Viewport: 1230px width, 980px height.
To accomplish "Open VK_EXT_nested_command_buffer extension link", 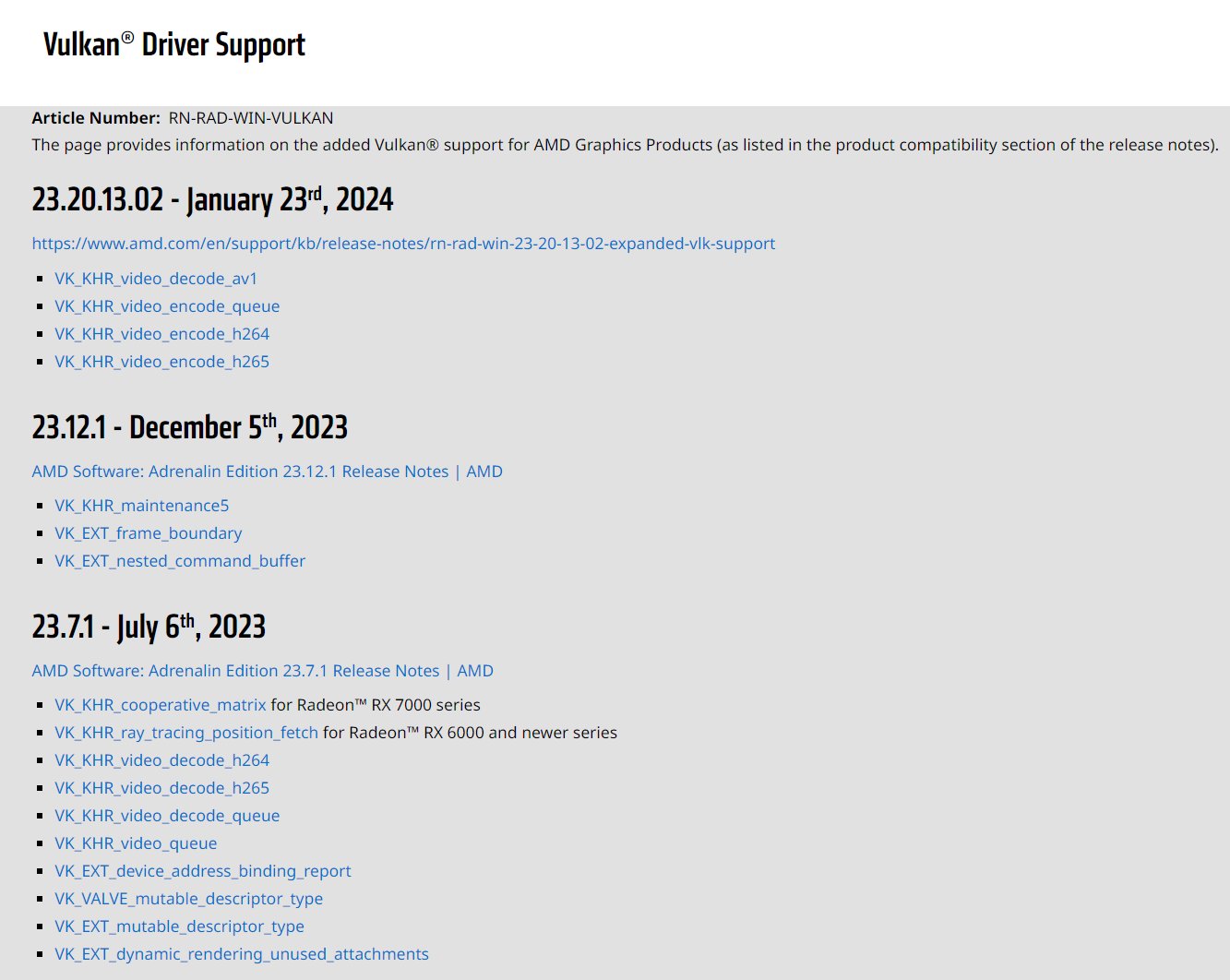I will point(180,561).
